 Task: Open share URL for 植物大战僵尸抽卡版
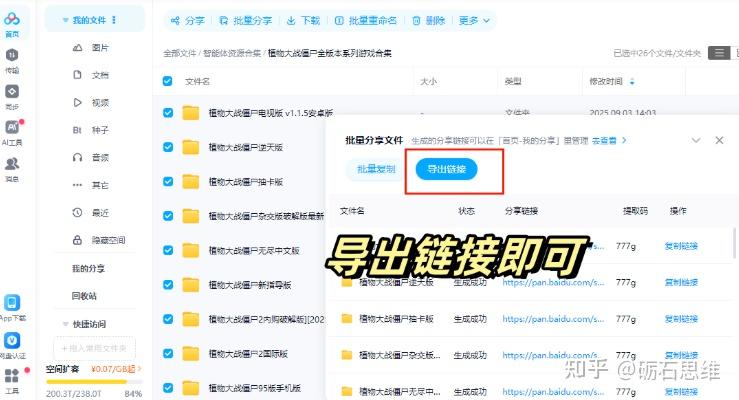pyautogui.click(x=553, y=319)
